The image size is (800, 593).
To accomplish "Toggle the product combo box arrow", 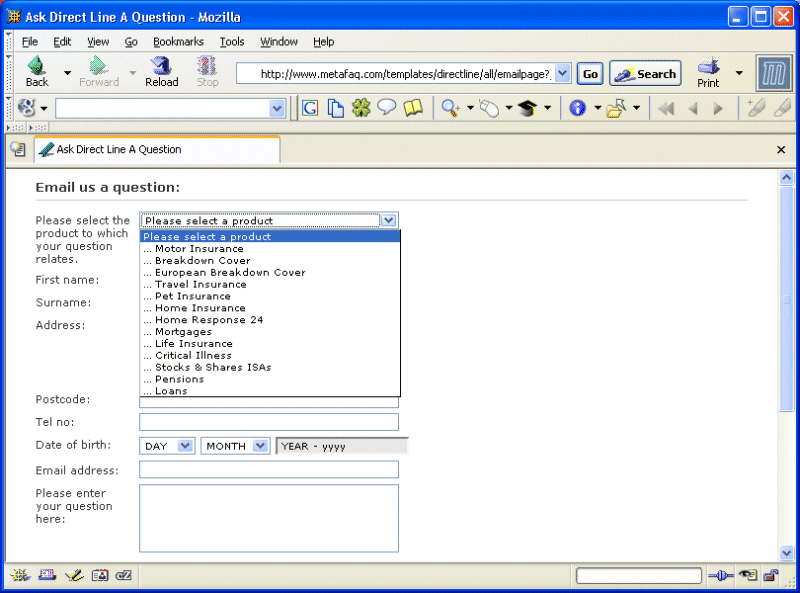I will [388, 220].
